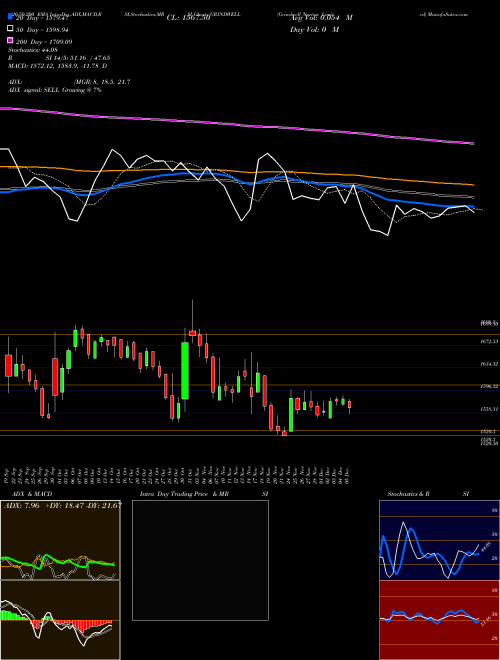
Task: Click the 'Intra Day Trading Price & MRSI' heading
Action: (204, 494)
